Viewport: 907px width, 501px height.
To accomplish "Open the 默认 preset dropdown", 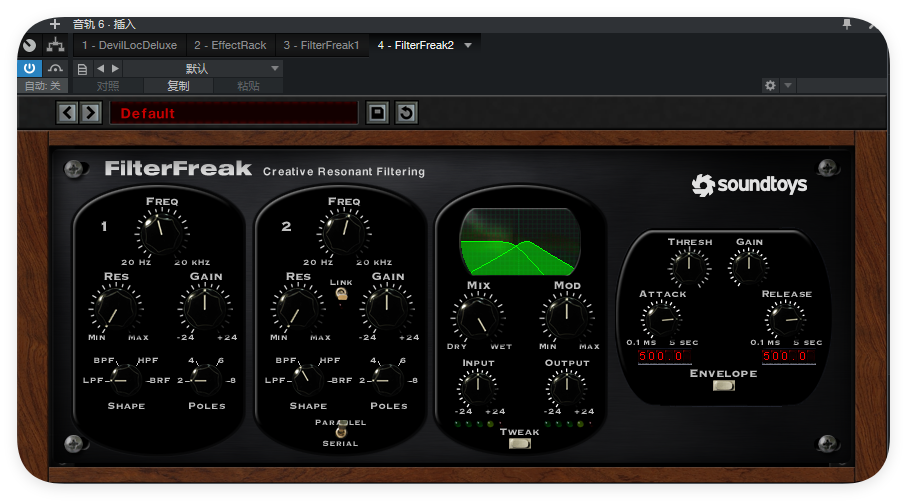I will pos(203,68).
